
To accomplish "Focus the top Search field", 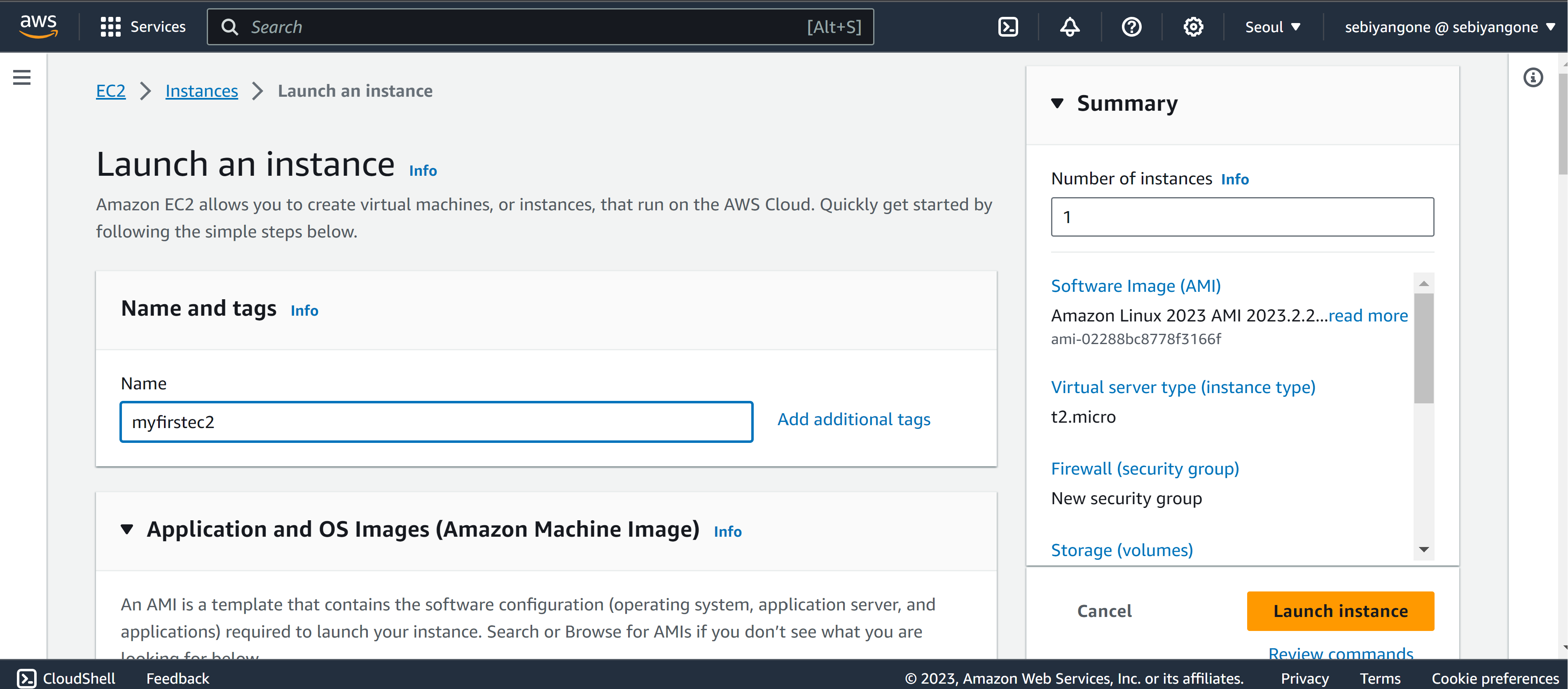I will [x=540, y=27].
